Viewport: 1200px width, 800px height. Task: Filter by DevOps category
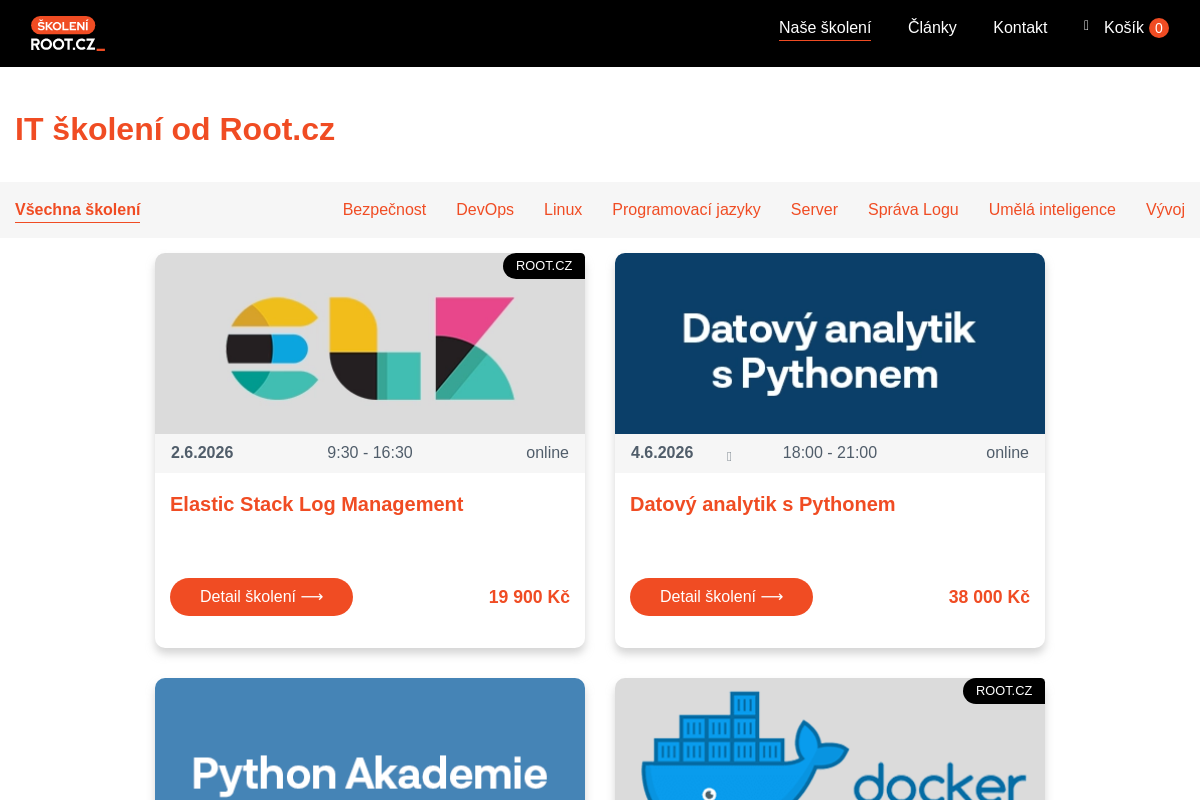pos(485,210)
